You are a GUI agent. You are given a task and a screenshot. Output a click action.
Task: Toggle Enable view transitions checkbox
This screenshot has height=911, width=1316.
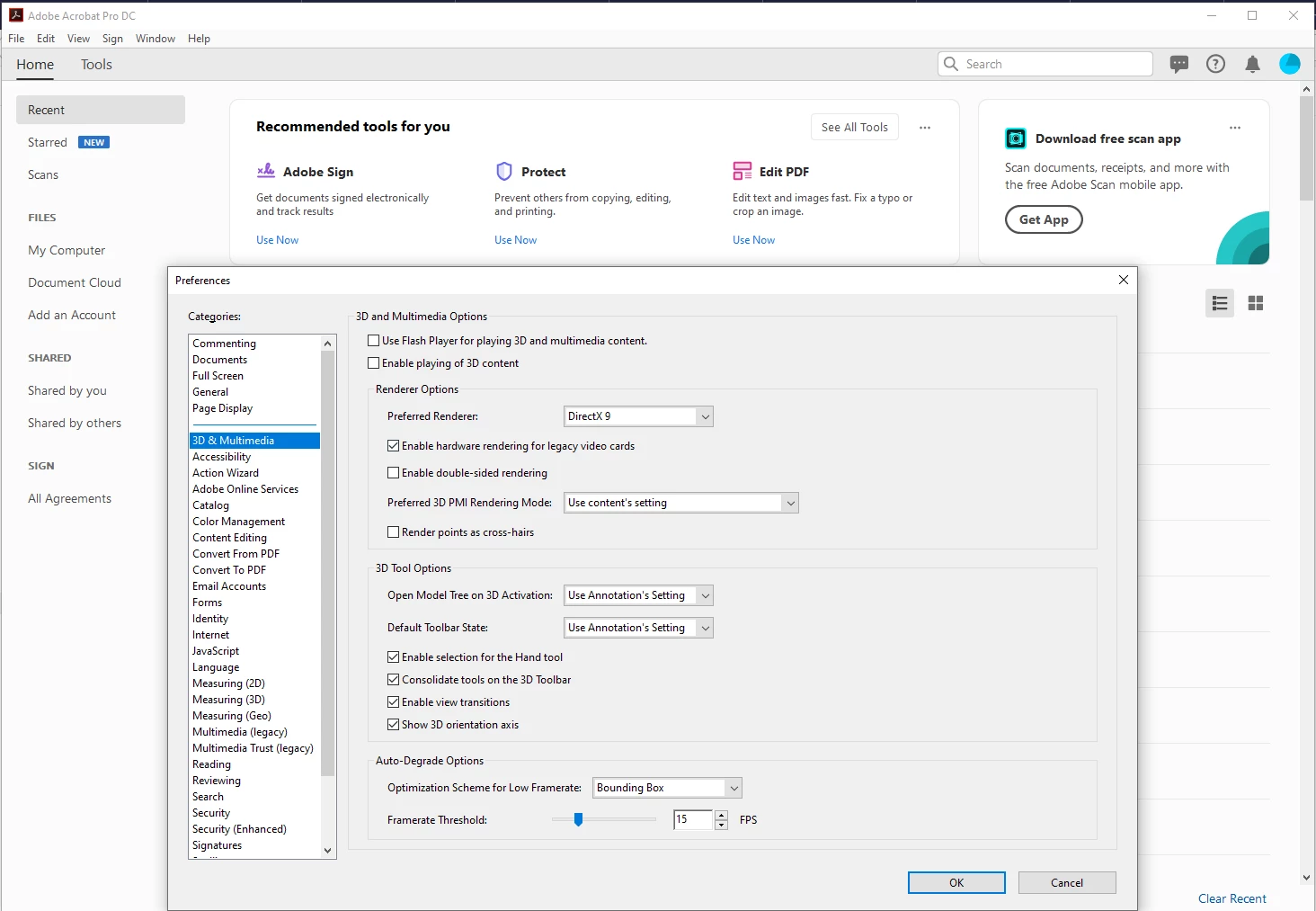[x=394, y=702]
